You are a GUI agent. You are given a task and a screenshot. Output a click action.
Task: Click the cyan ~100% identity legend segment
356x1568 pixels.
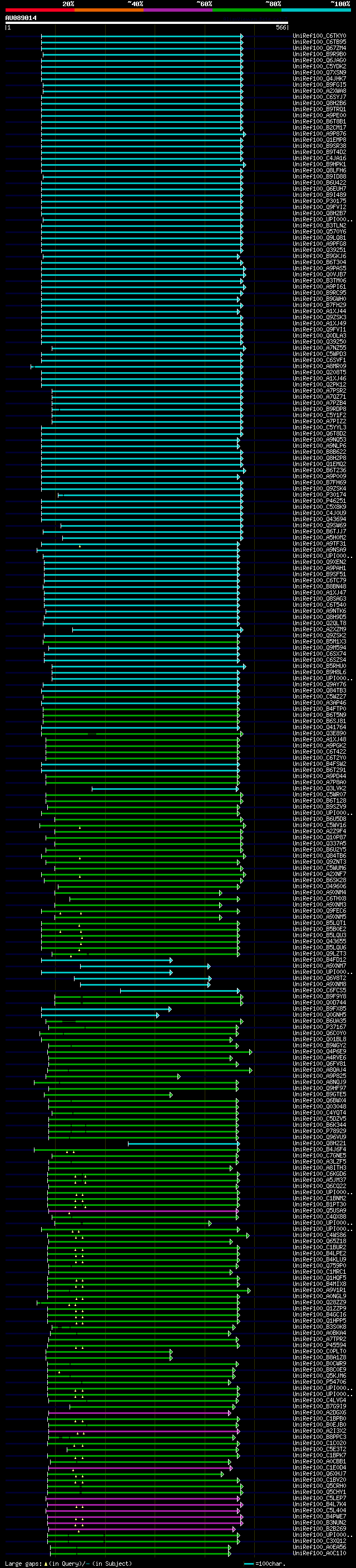(316, 10)
